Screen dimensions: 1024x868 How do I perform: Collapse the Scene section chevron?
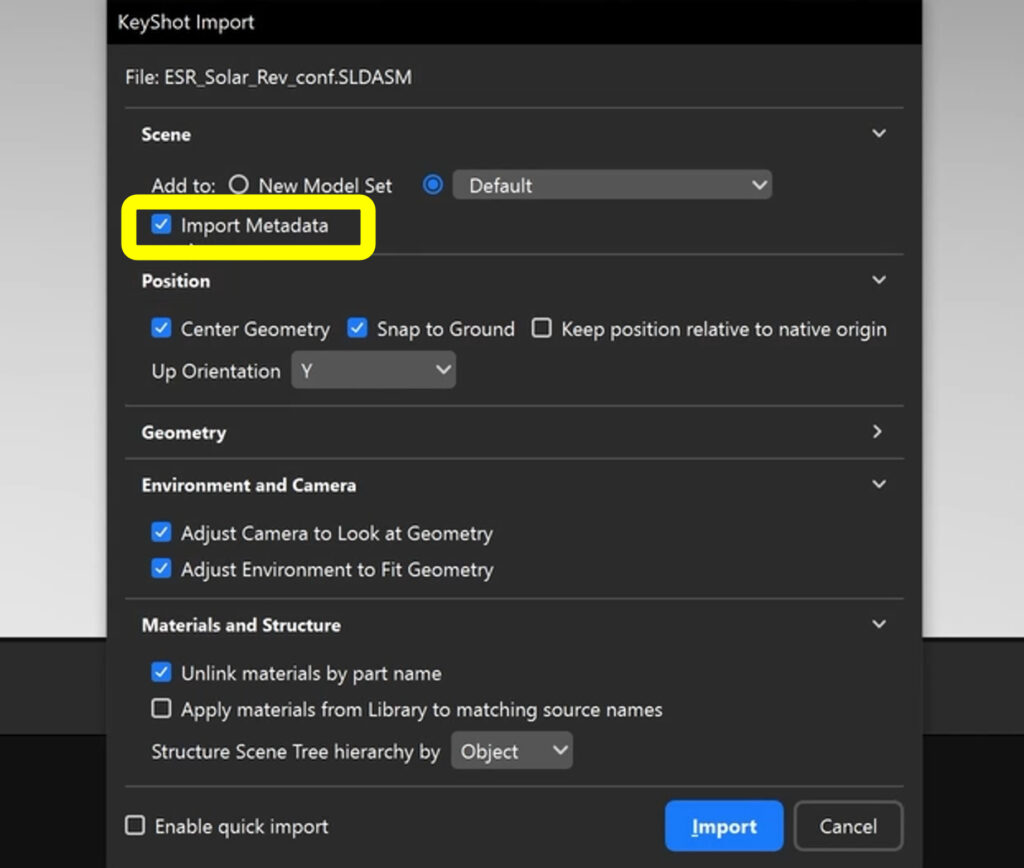pos(878,133)
